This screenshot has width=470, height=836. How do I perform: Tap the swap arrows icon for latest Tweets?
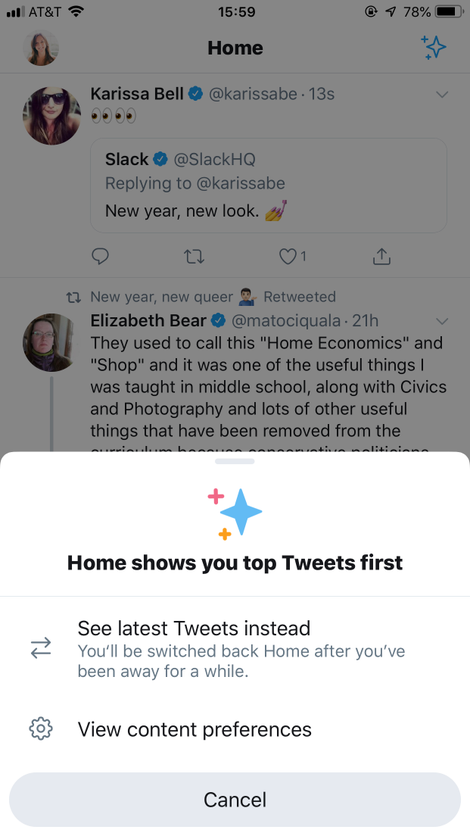(x=40, y=647)
